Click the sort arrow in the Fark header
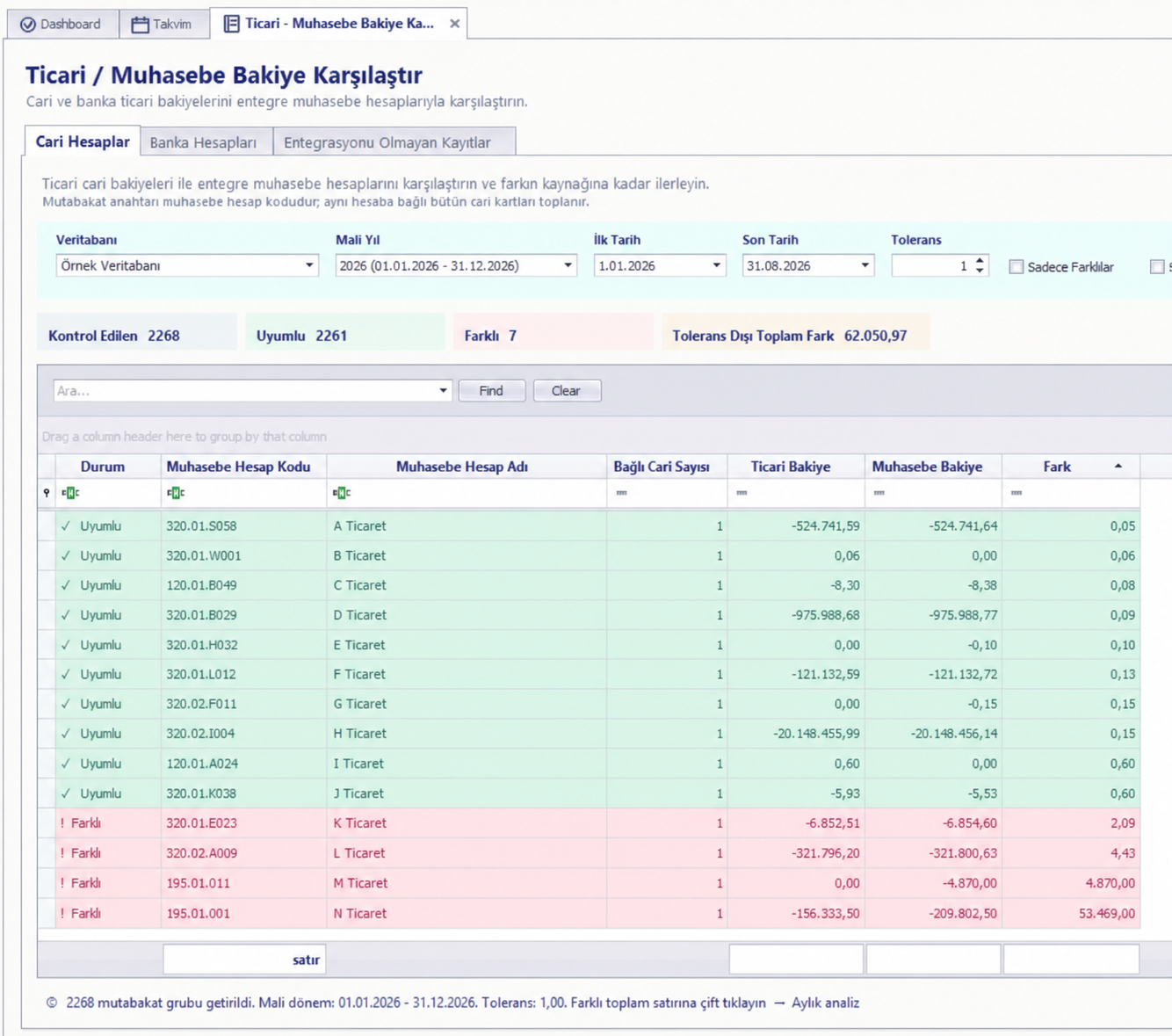1172x1036 pixels. coord(1118,467)
